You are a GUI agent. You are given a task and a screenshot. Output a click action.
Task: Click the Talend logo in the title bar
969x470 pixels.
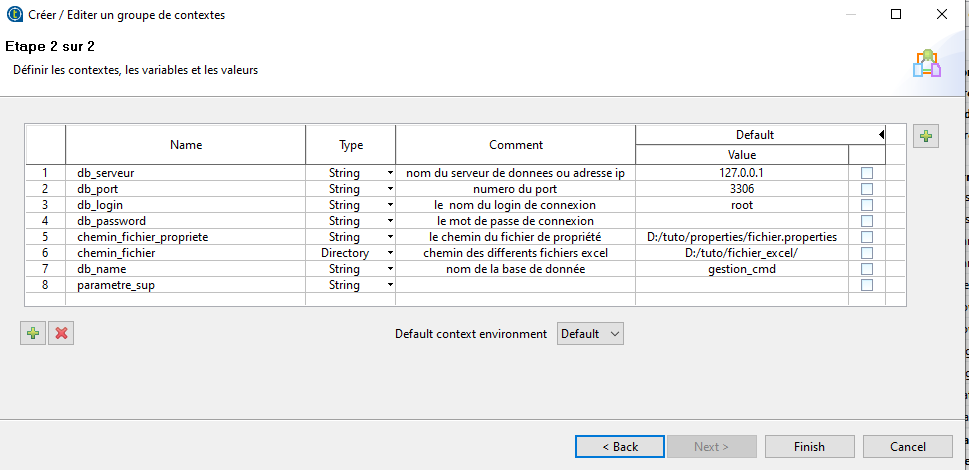15,14
